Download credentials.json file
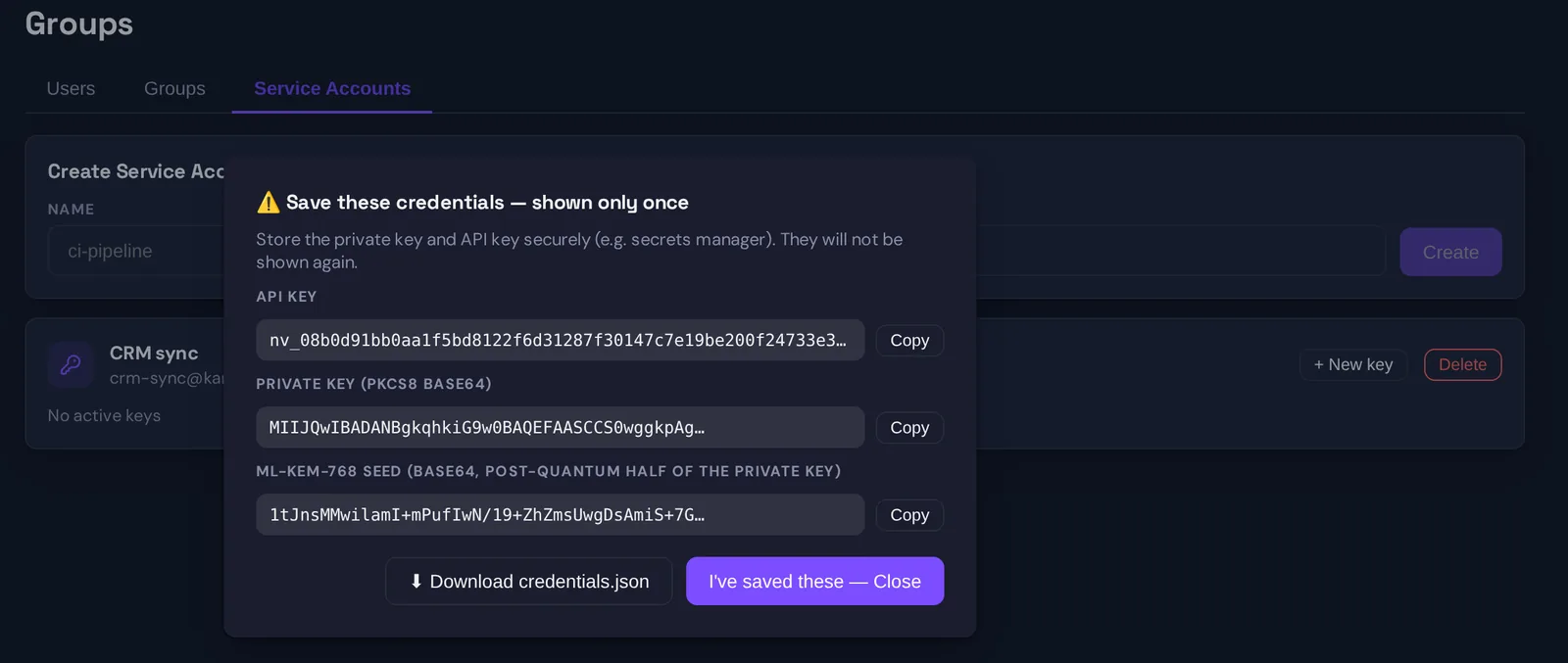The width and height of the screenshot is (1568, 663). [x=529, y=581]
